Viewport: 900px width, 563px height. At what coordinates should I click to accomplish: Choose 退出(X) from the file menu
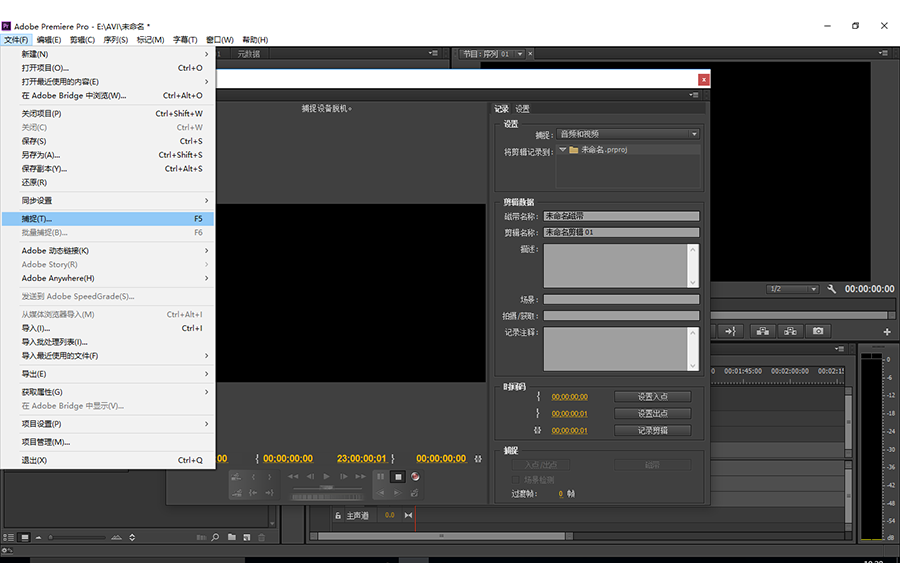pyautogui.click(x=109, y=460)
